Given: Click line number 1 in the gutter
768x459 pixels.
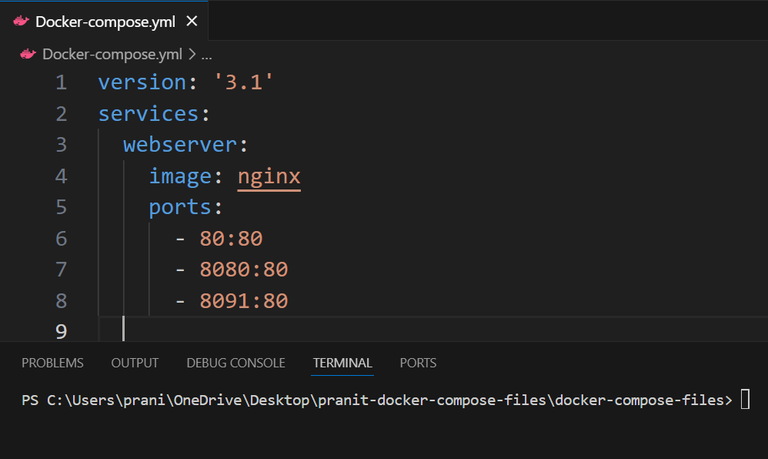Looking at the screenshot, I should click(61, 83).
